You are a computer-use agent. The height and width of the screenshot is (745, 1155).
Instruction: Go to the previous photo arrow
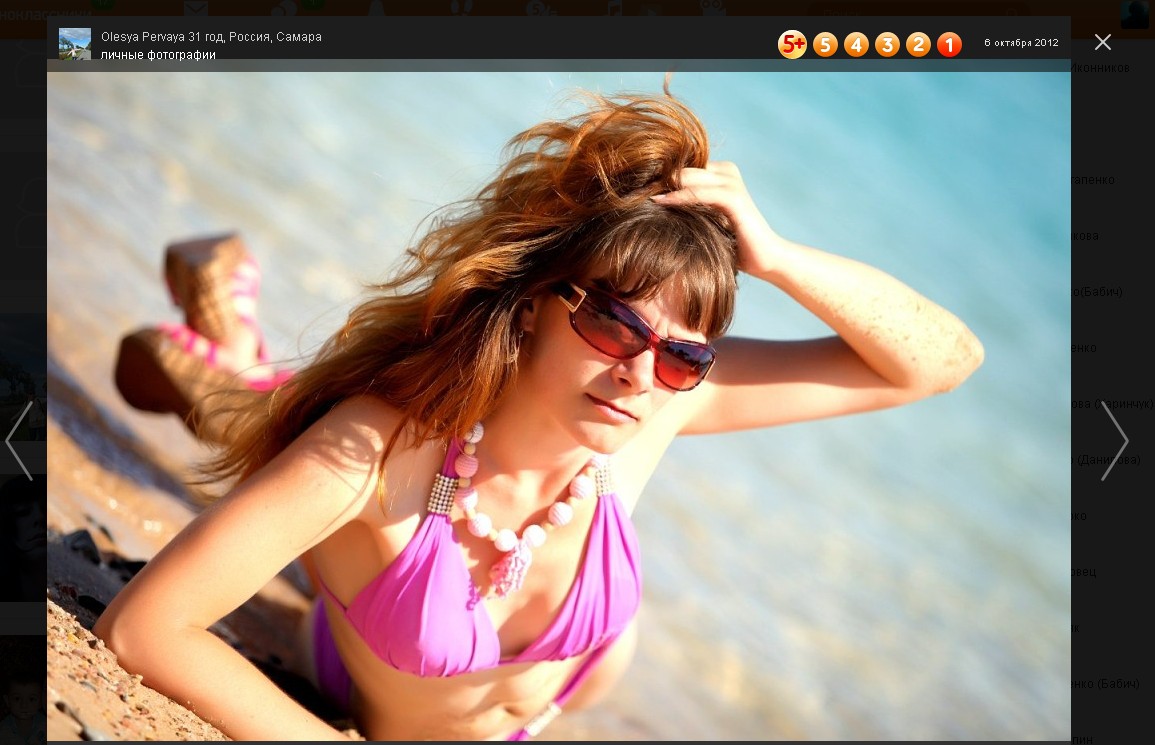coord(20,441)
